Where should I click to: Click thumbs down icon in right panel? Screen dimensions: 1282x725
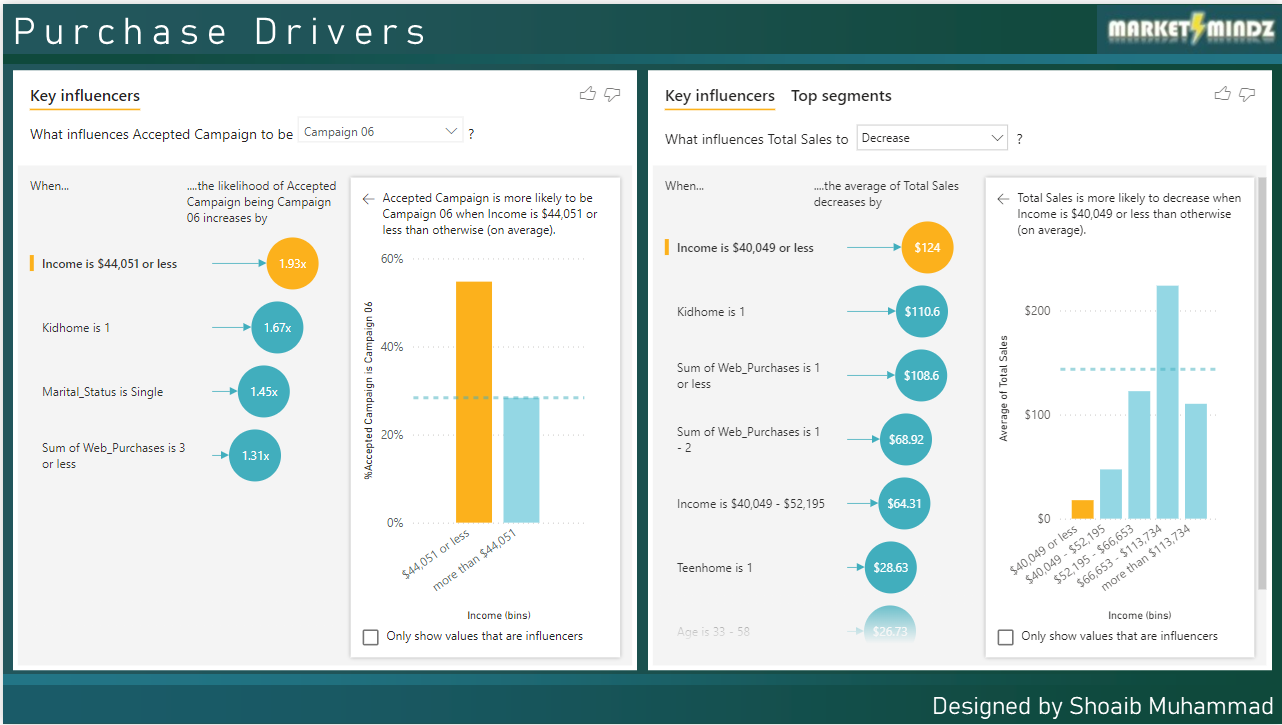click(1247, 94)
